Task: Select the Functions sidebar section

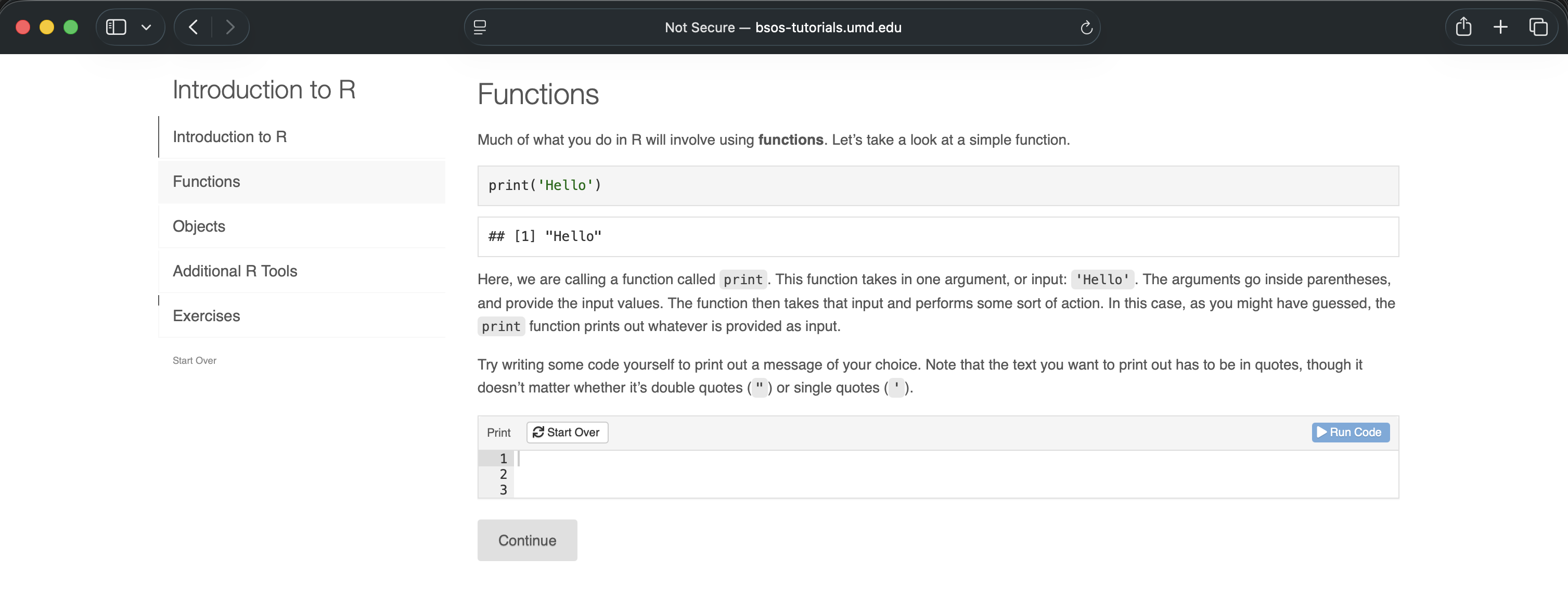Action: (x=207, y=182)
